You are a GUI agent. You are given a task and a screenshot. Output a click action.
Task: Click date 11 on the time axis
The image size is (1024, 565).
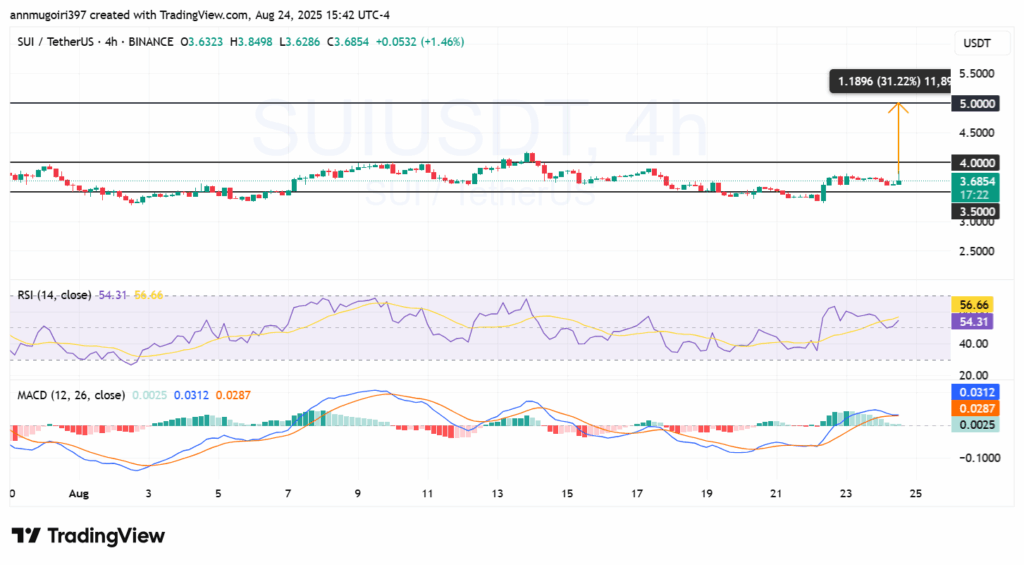427,494
